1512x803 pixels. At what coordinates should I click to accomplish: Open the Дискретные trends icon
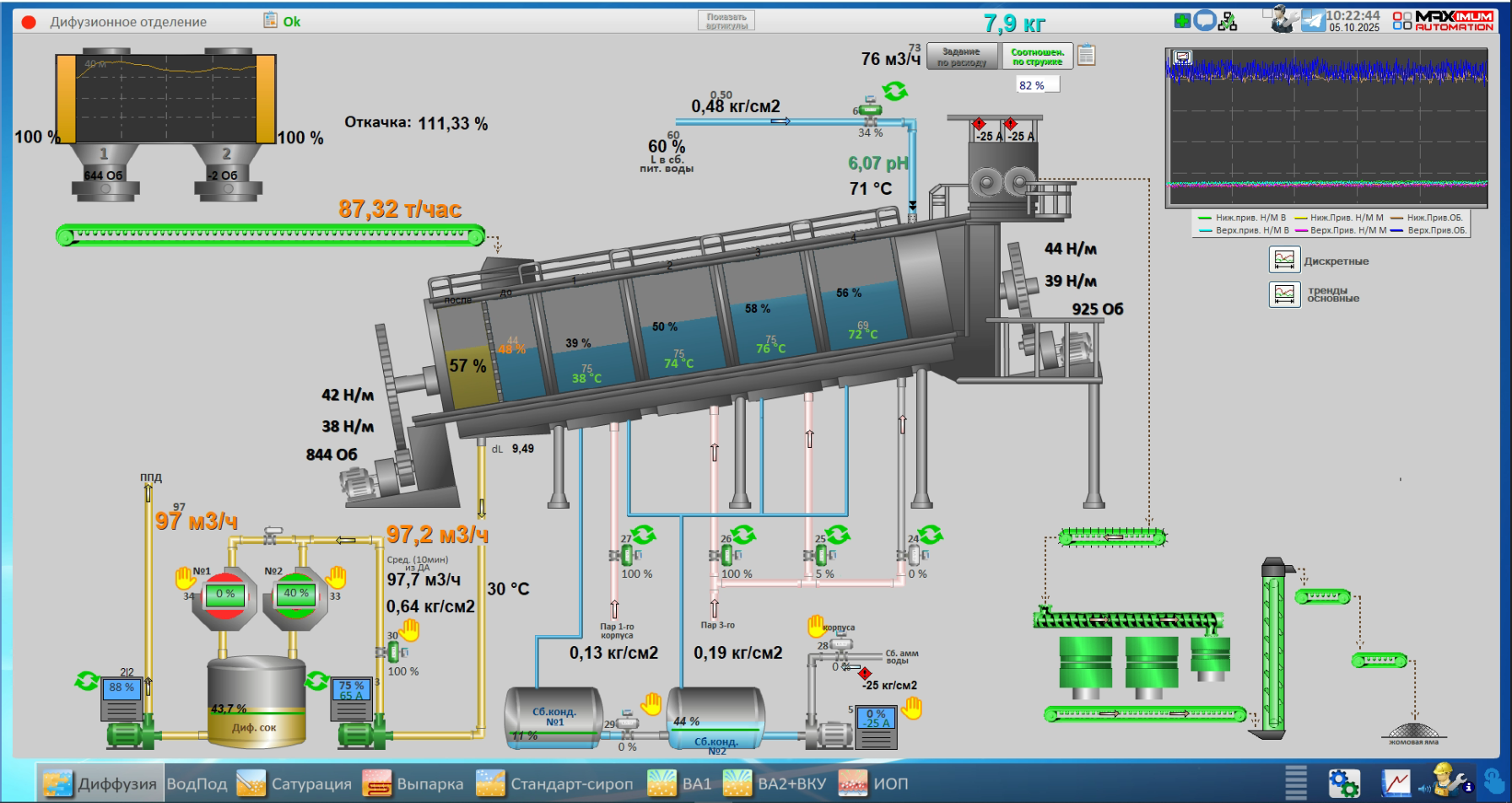pos(1284,260)
